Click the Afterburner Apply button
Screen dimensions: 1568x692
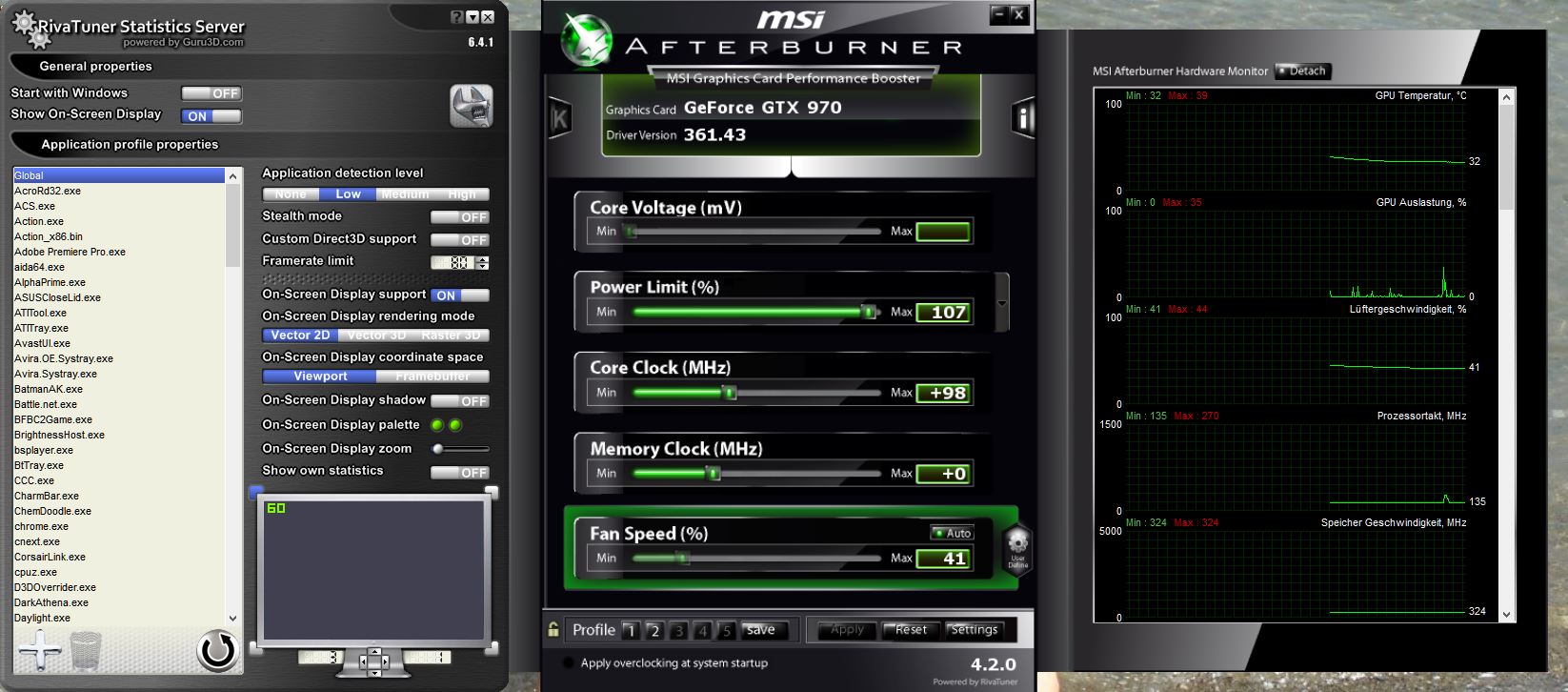tap(847, 630)
